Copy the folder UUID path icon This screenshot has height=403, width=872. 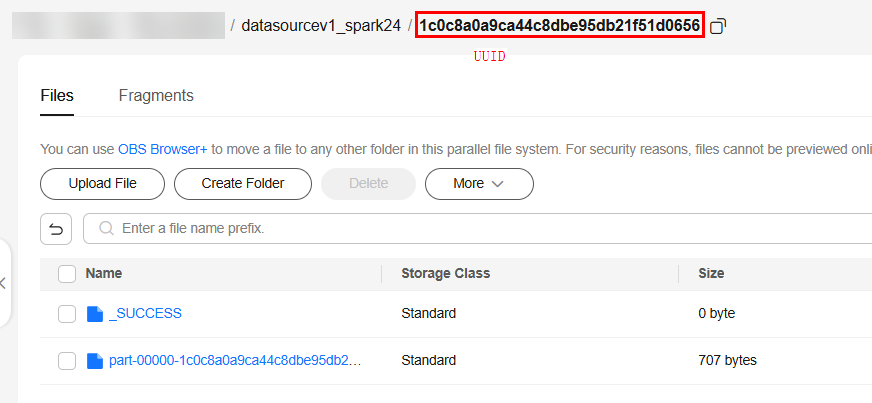click(x=718, y=26)
